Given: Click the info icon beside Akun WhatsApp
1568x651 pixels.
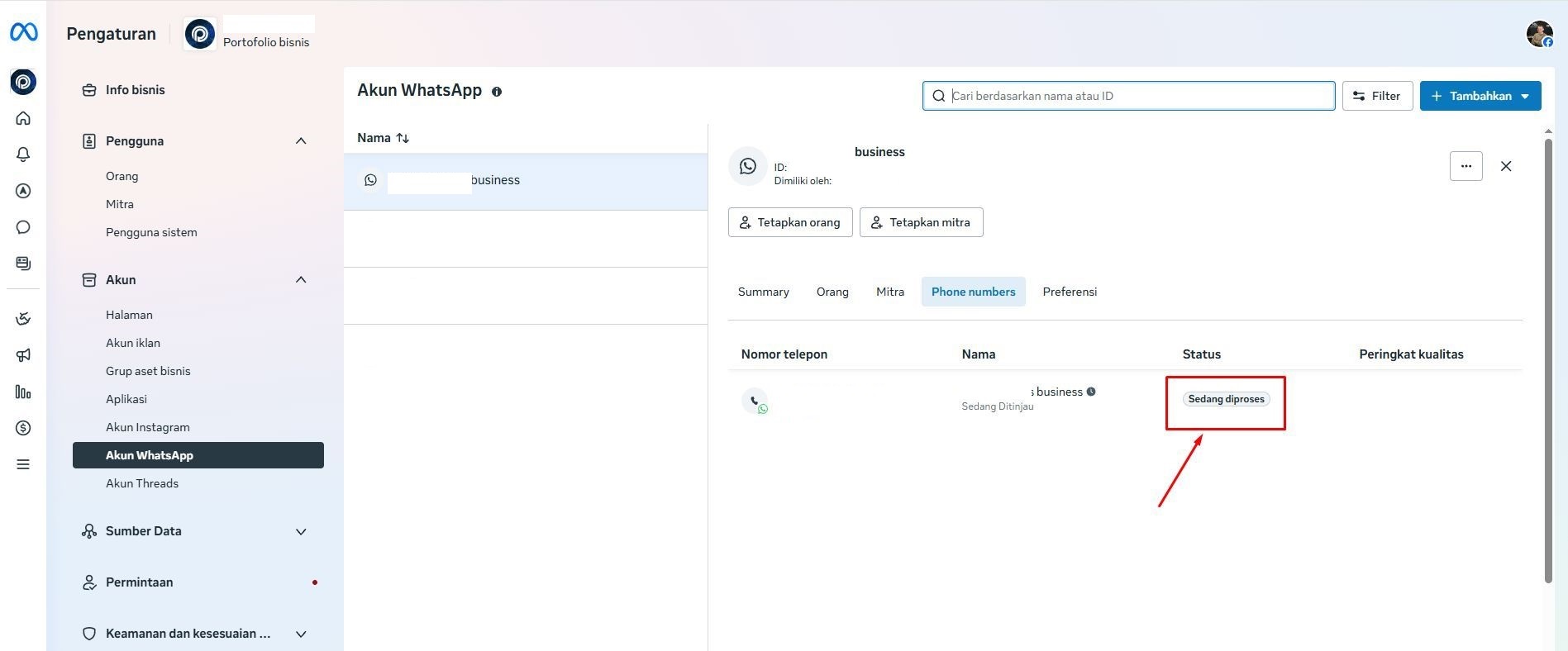Looking at the screenshot, I should coord(497,92).
